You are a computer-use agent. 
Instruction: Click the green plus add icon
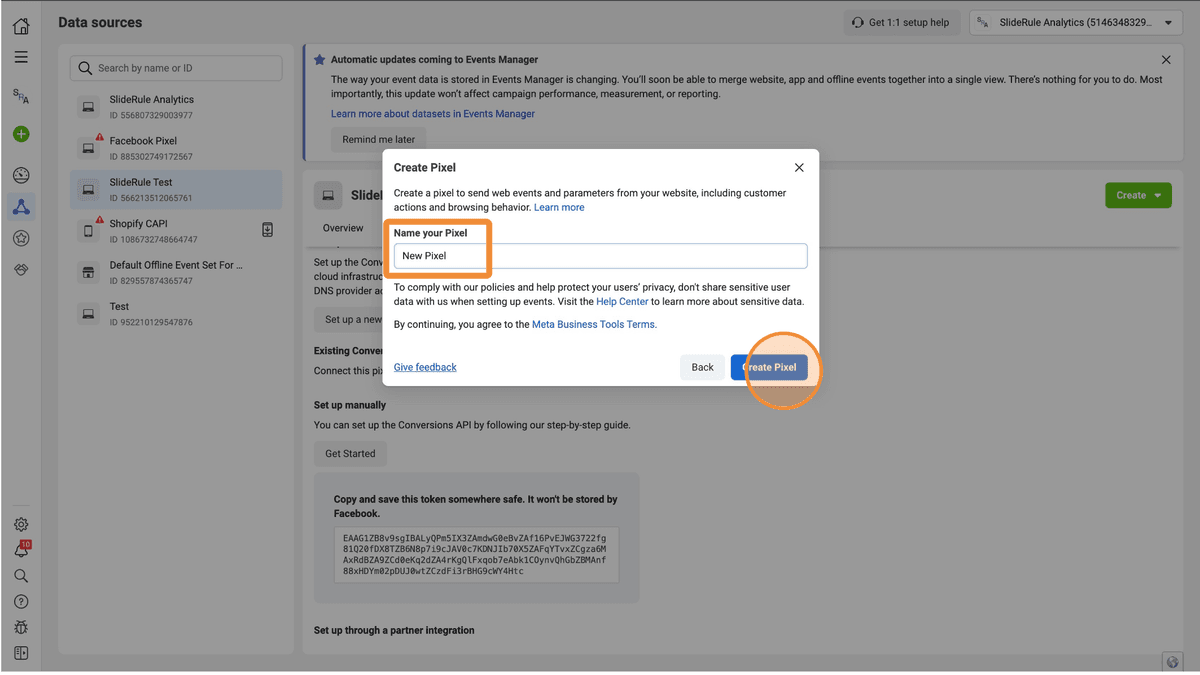[x=21, y=134]
